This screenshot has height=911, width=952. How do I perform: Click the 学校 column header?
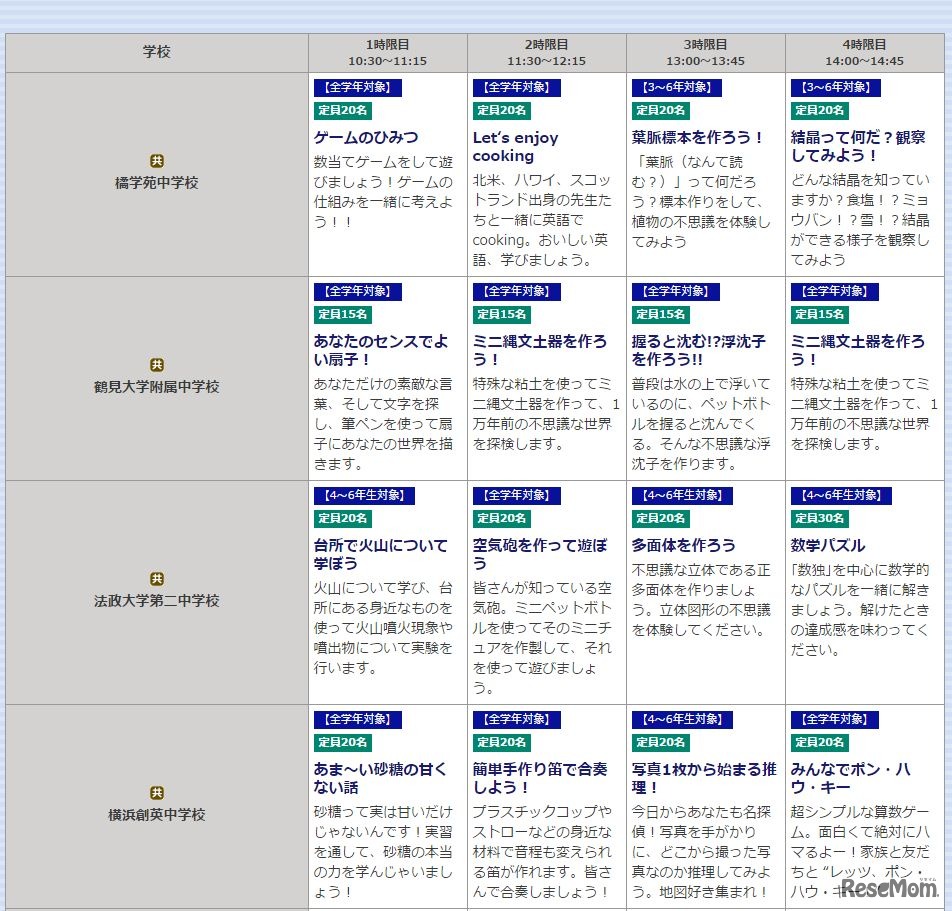point(157,52)
